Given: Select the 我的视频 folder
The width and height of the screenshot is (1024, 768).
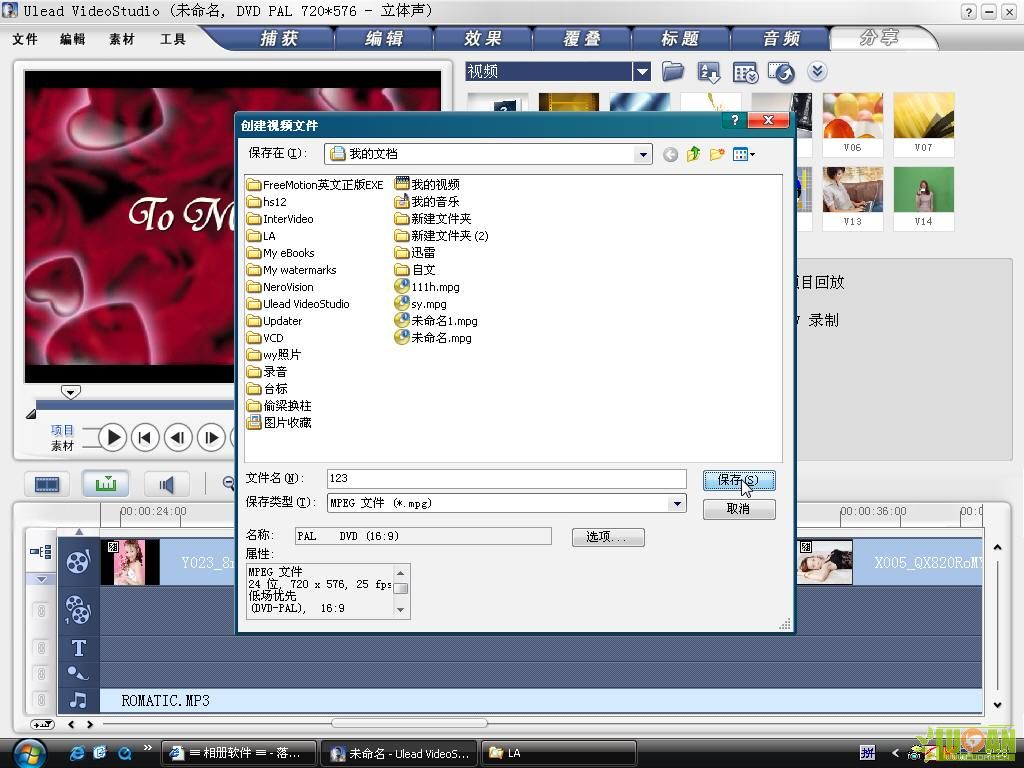Looking at the screenshot, I should 427,184.
